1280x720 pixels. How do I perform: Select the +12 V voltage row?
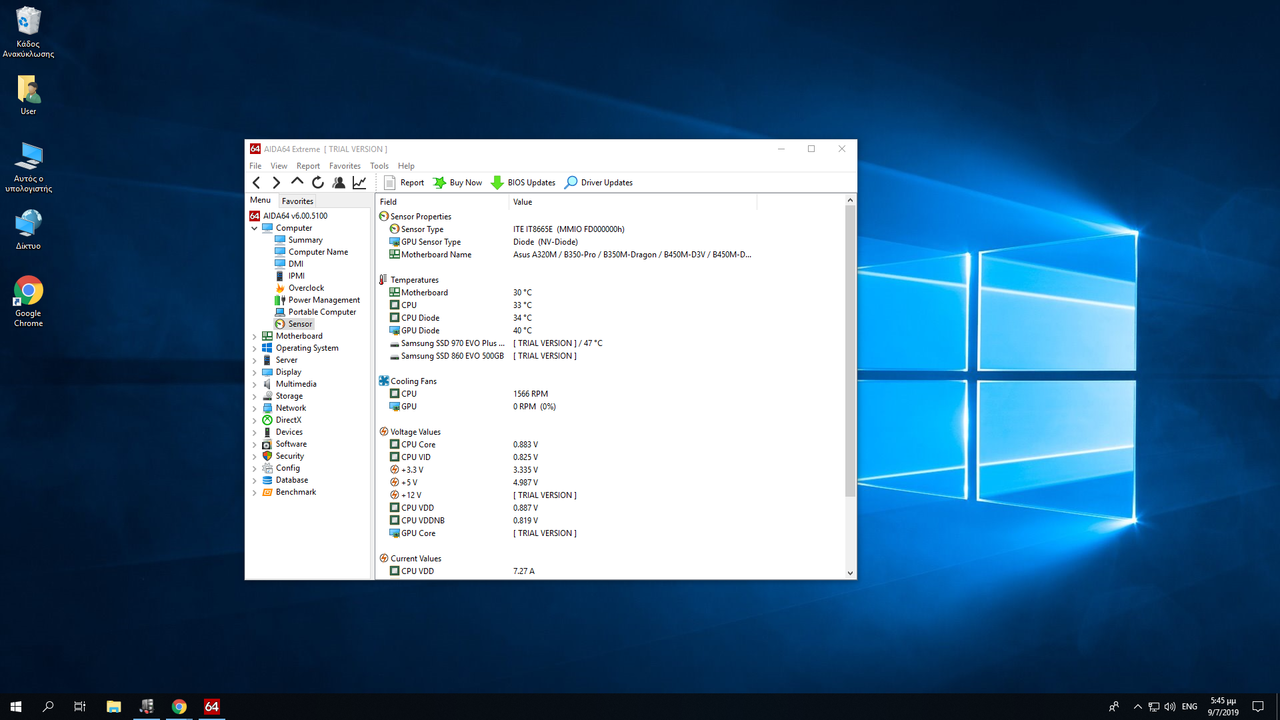click(x=610, y=495)
